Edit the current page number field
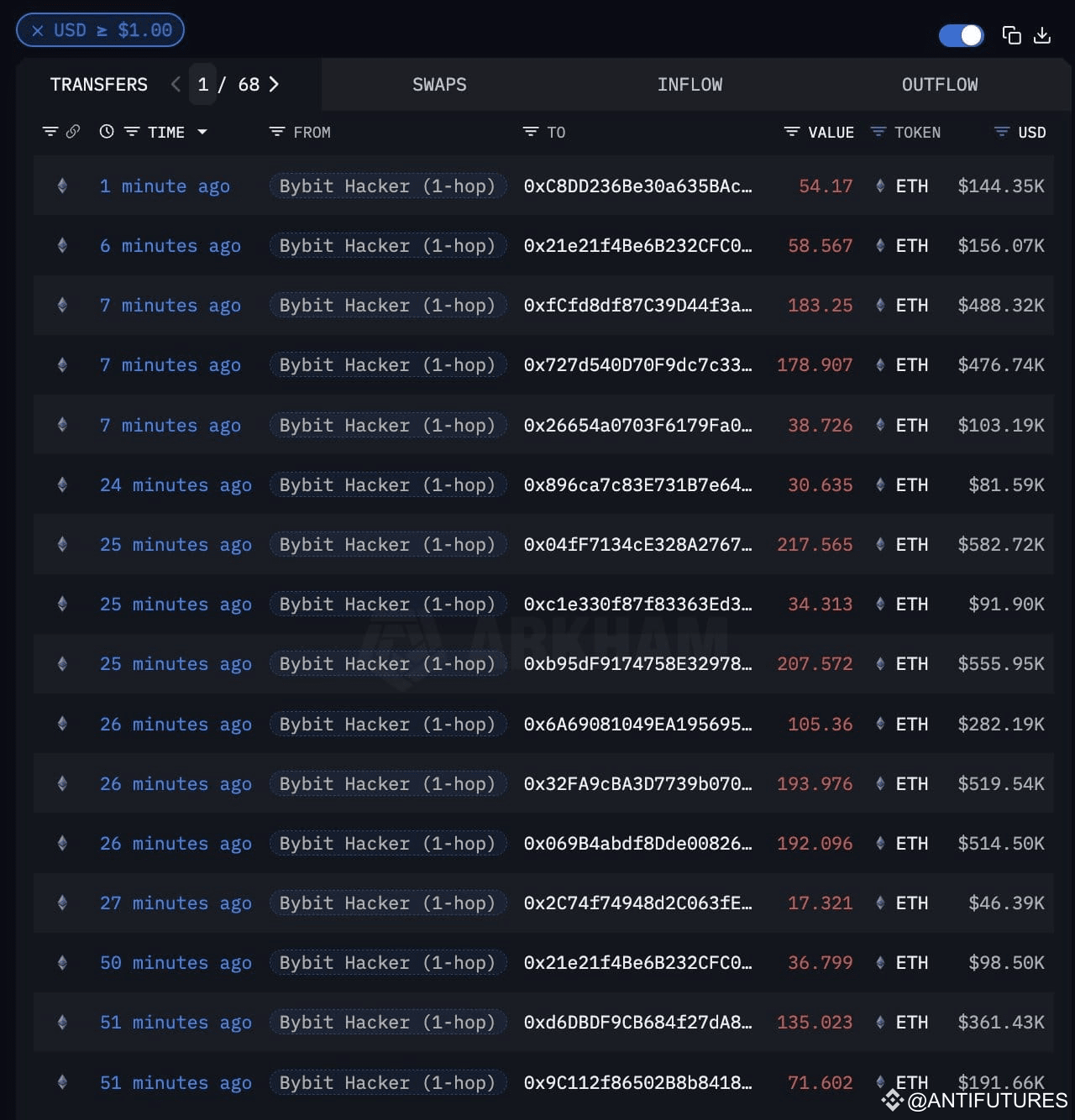This screenshot has height=1120, width=1075. [x=202, y=84]
